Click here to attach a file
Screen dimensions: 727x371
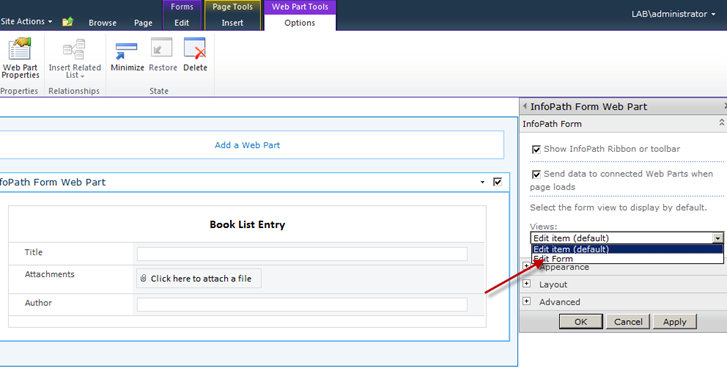tap(199, 278)
